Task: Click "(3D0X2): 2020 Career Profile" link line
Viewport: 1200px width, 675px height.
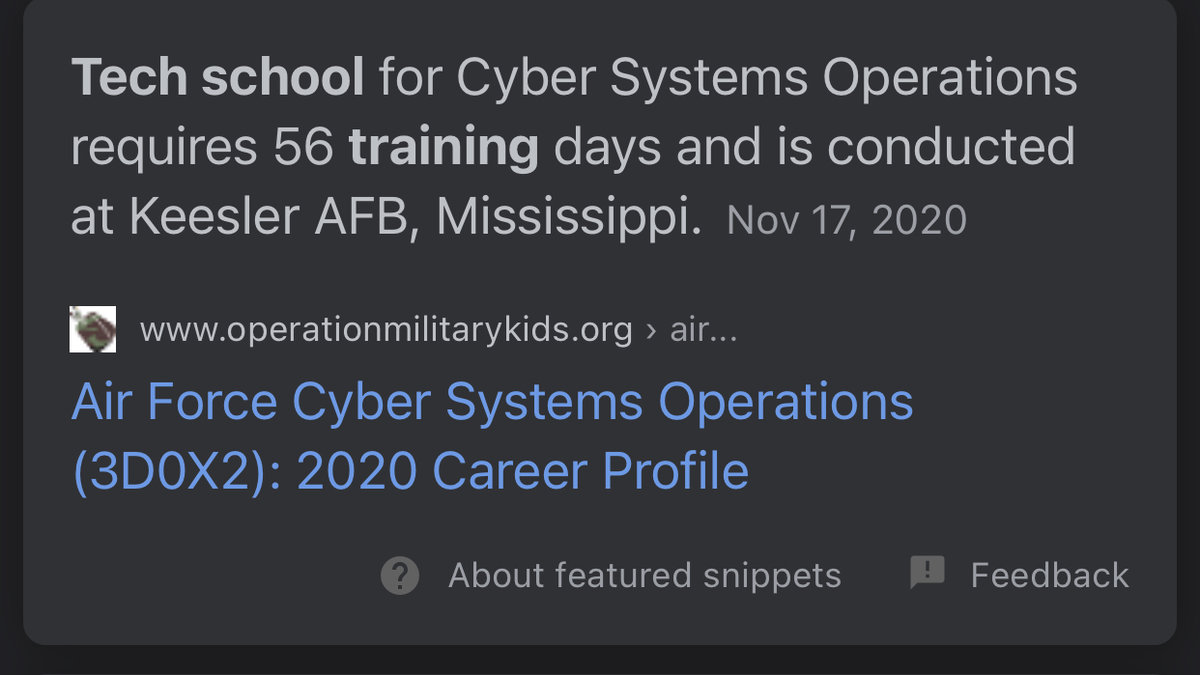Action: 410,471
